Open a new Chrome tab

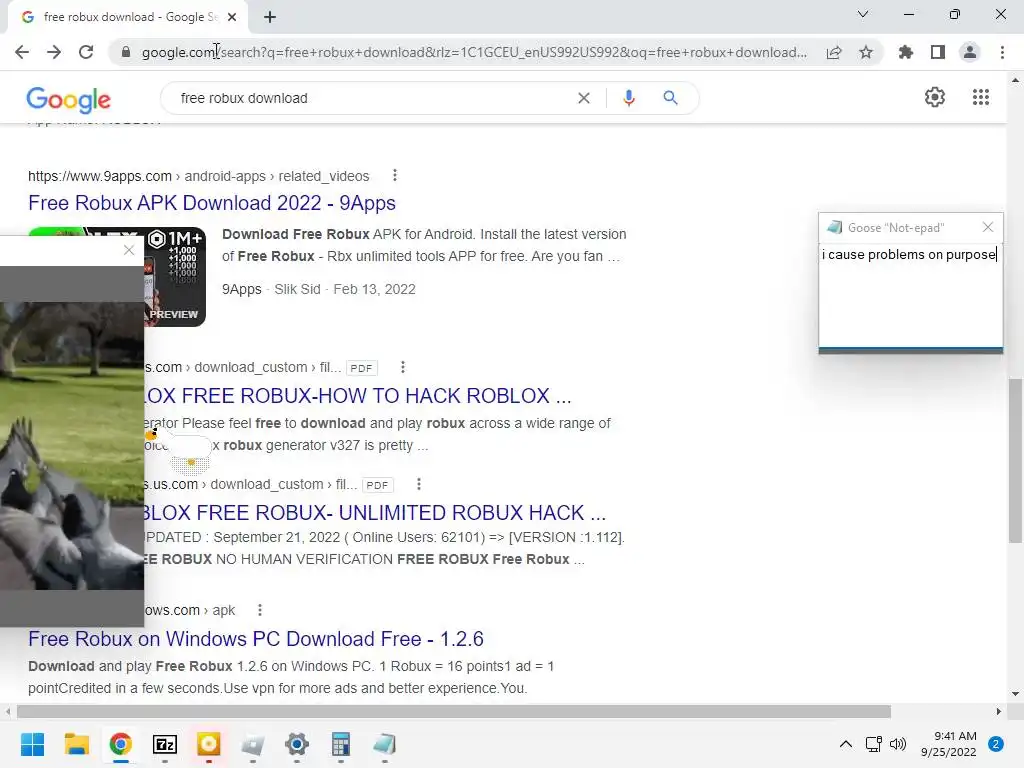pyautogui.click(x=270, y=17)
